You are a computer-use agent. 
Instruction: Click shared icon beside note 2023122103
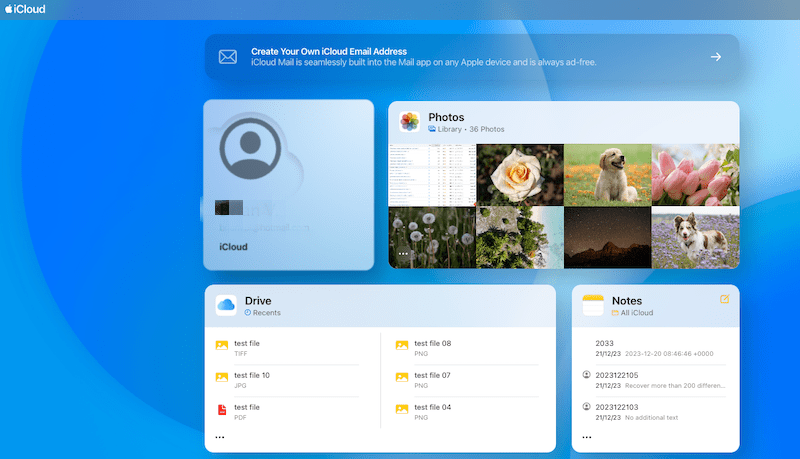[587, 406]
